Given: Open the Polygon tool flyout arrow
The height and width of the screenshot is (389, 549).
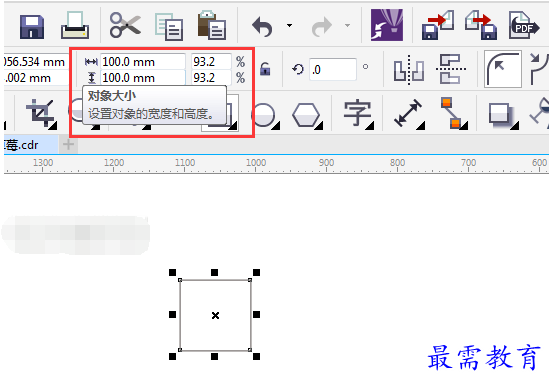Looking at the screenshot, I should 318,126.
